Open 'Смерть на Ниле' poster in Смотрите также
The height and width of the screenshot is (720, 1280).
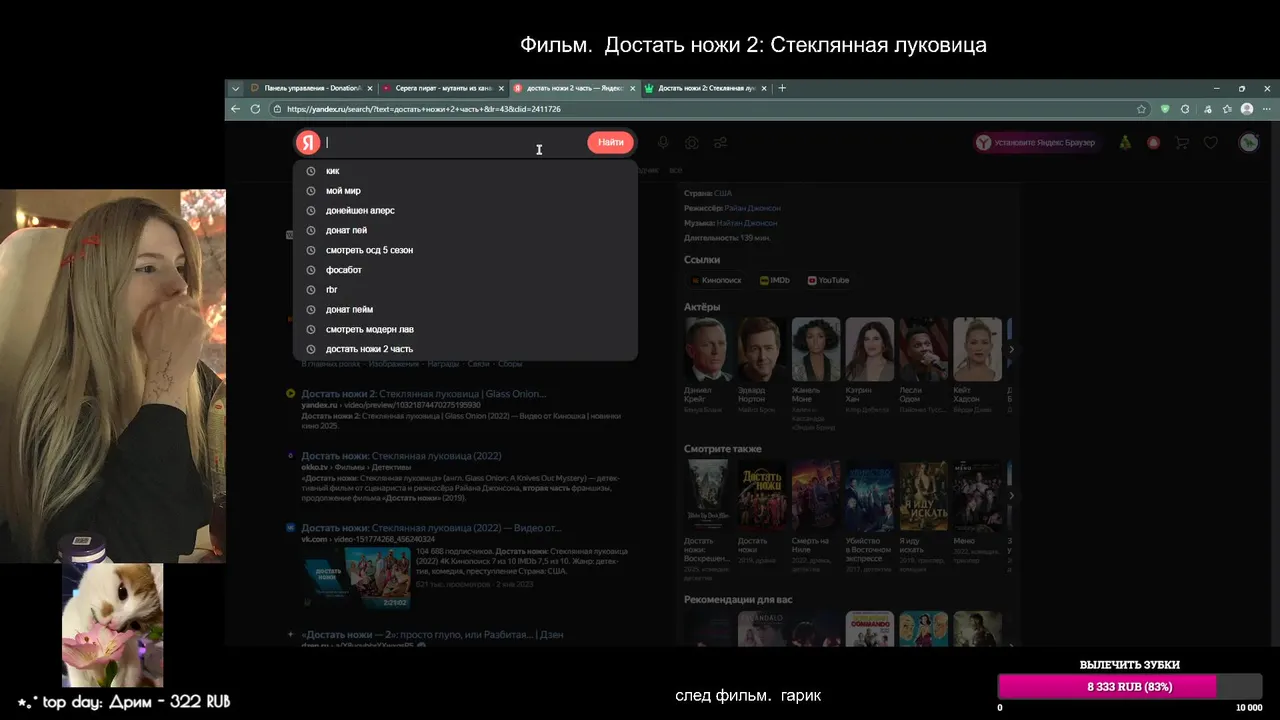pyautogui.click(x=817, y=496)
